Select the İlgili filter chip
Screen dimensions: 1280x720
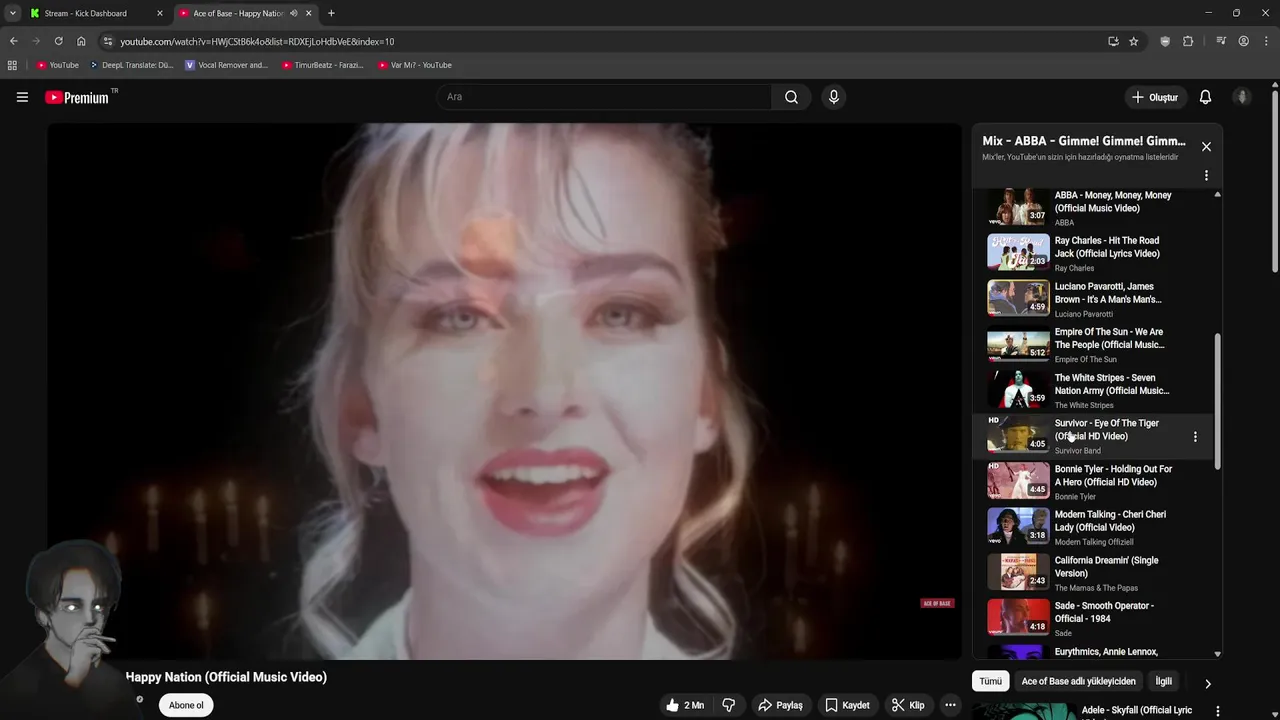(1164, 681)
